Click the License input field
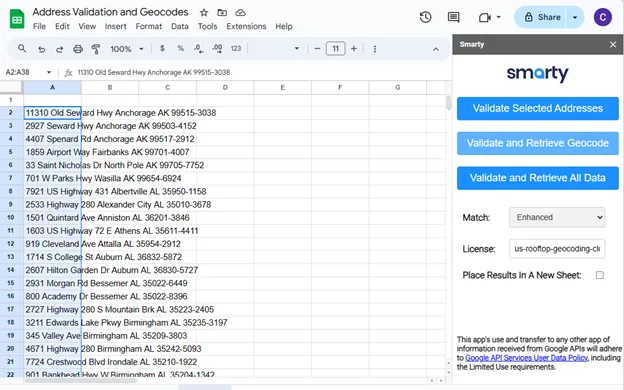 point(557,249)
